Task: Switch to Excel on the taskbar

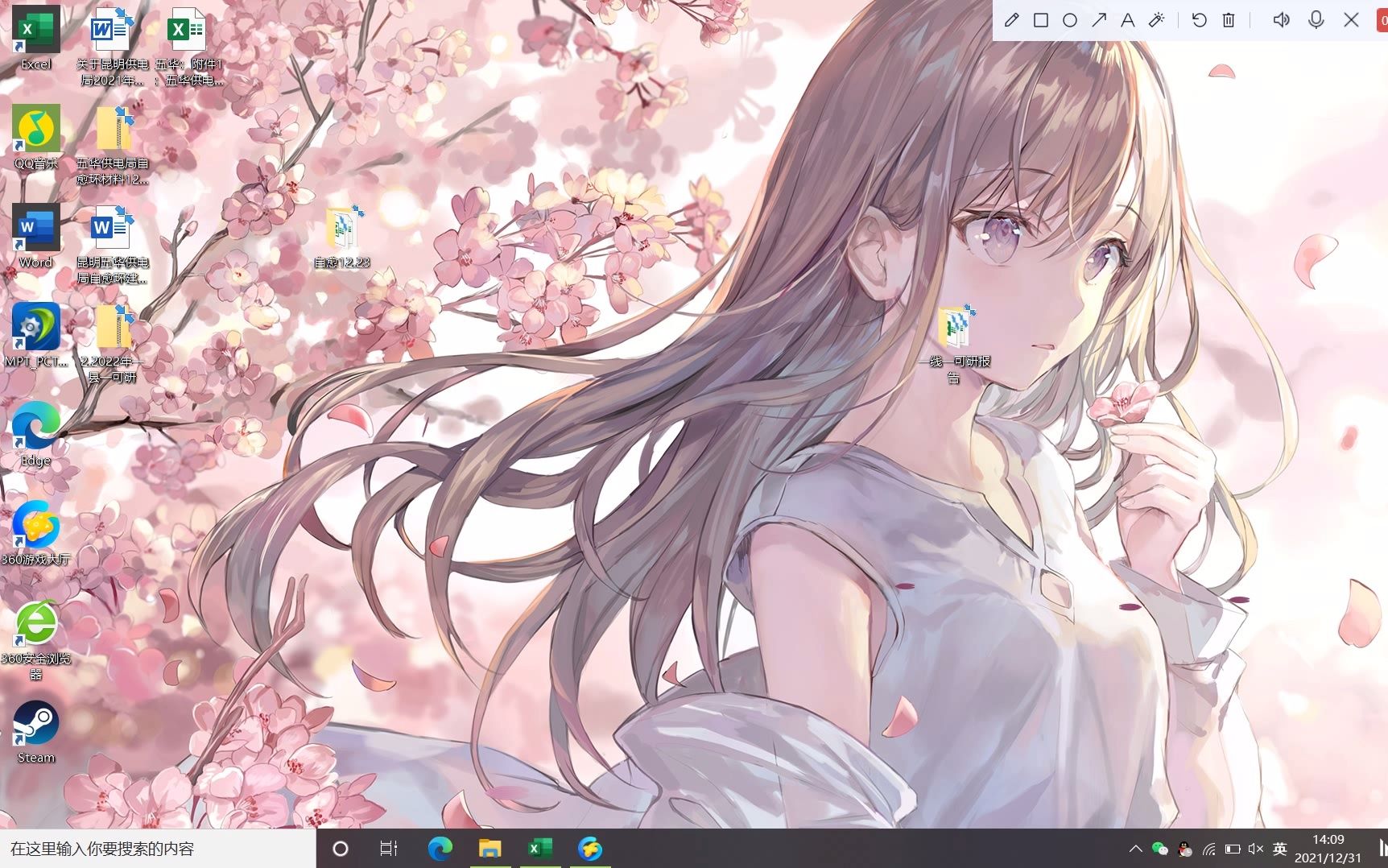Action: pos(539,849)
